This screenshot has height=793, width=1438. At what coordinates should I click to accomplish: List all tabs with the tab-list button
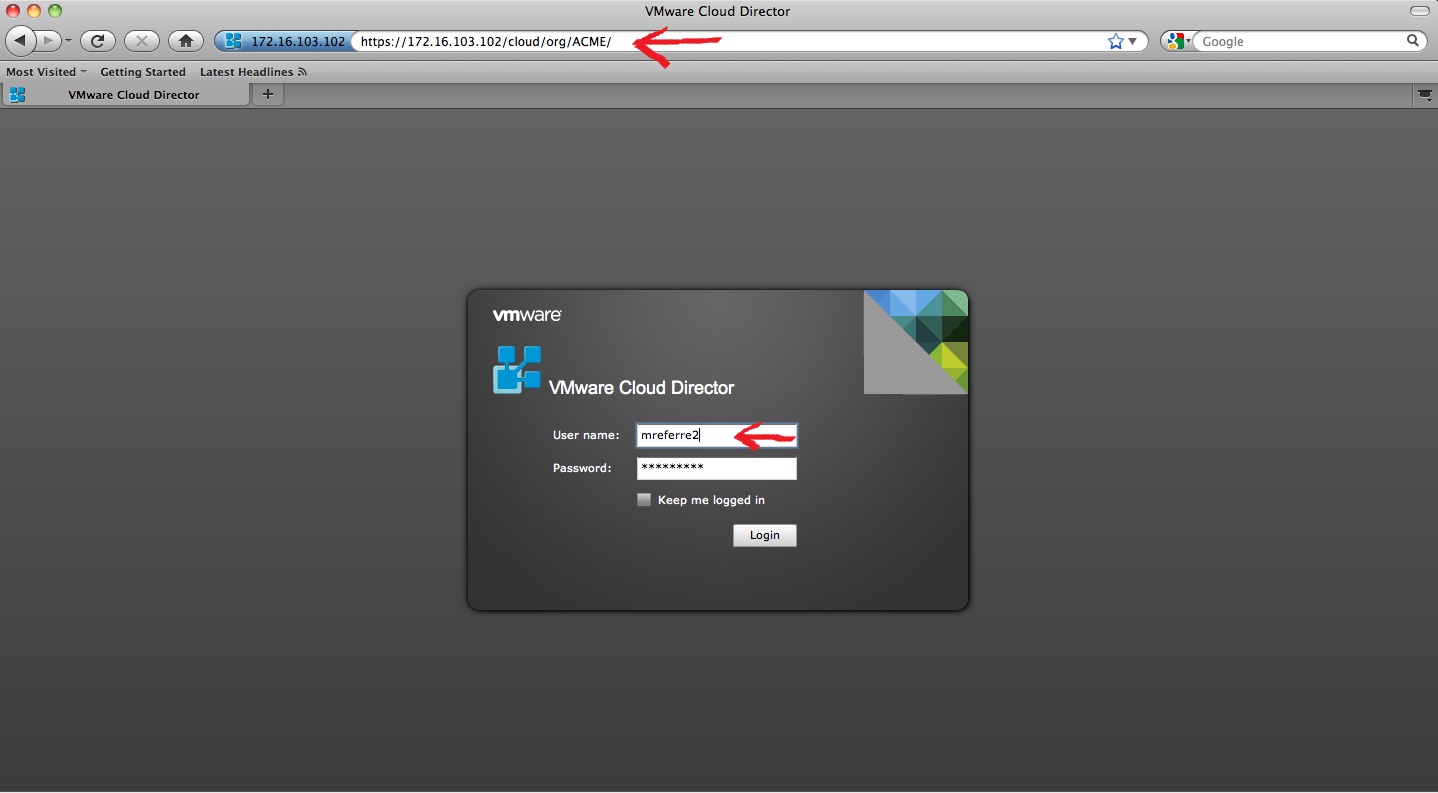(1425, 95)
